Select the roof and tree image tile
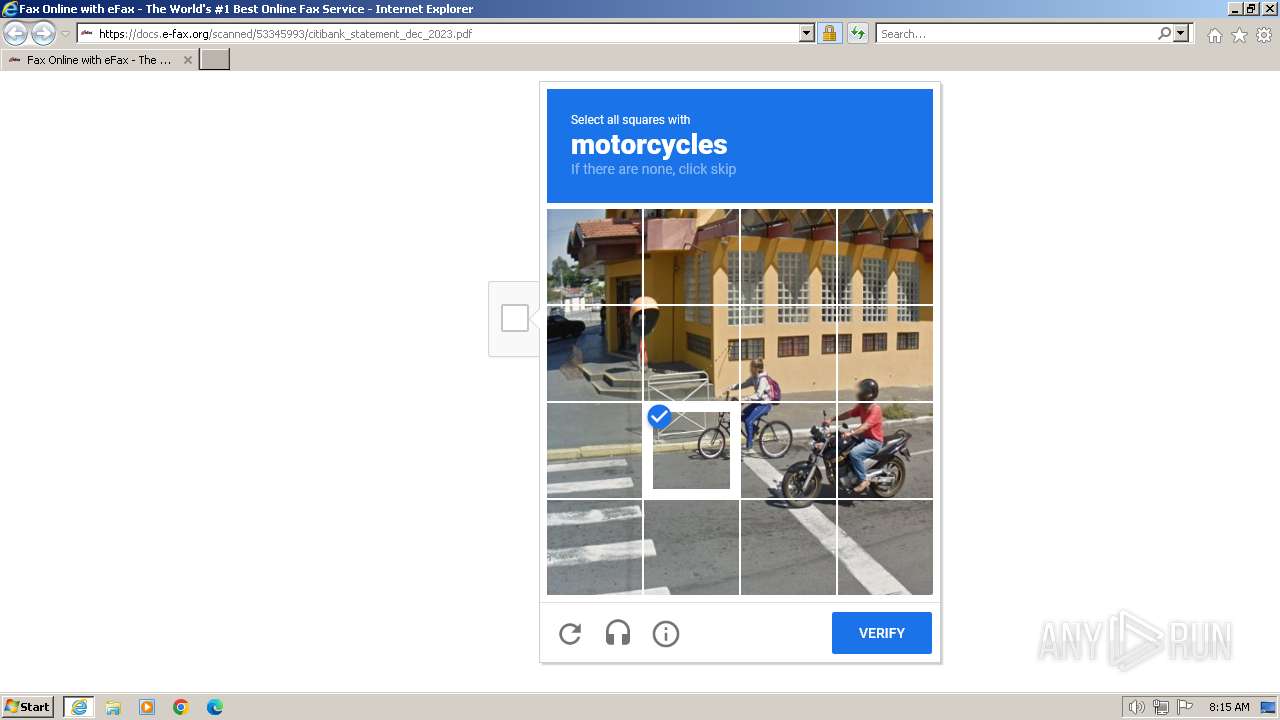The width and height of the screenshot is (1280, 720). click(x=594, y=256)
